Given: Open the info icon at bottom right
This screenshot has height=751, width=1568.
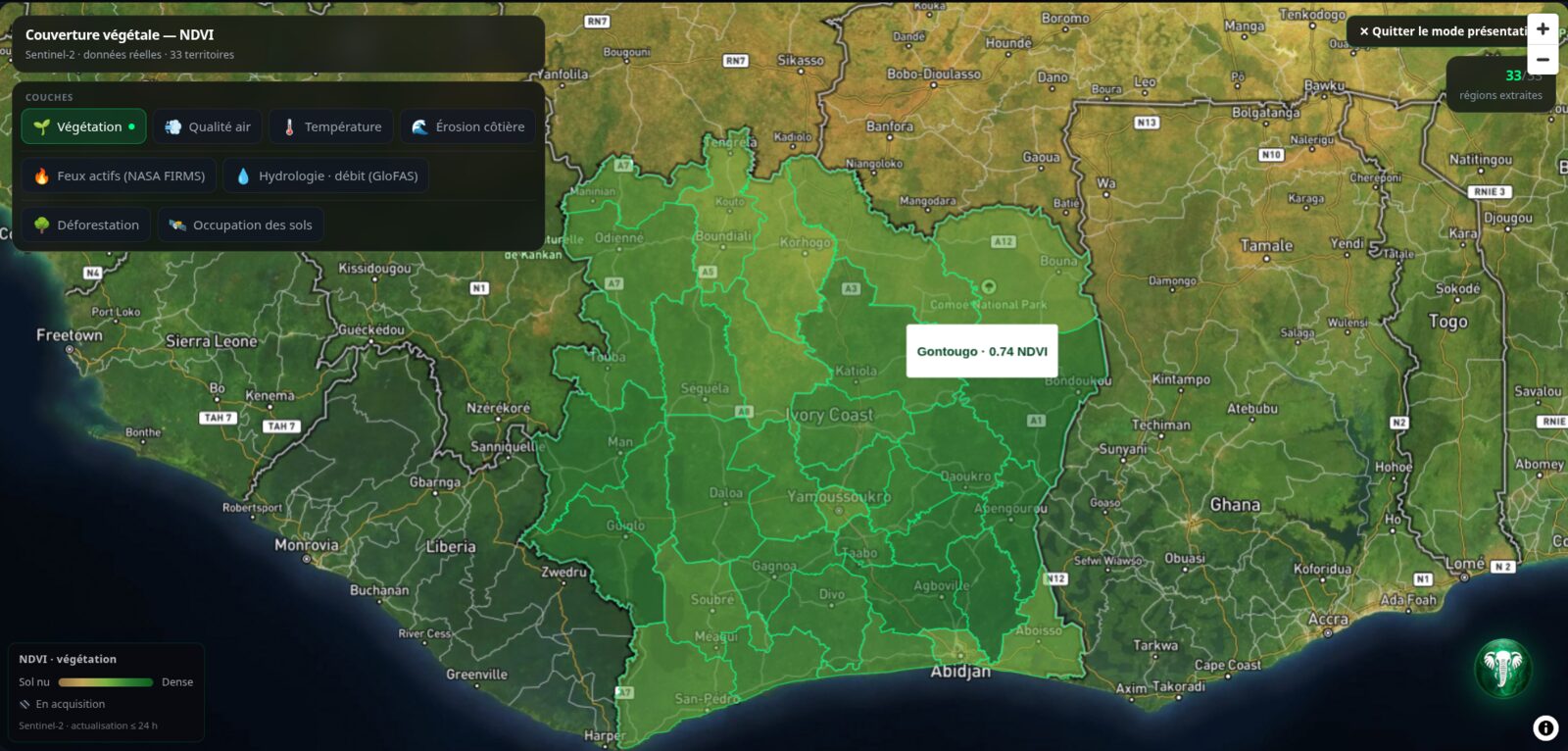Looking at the screenshot, I should point(1545,727).
